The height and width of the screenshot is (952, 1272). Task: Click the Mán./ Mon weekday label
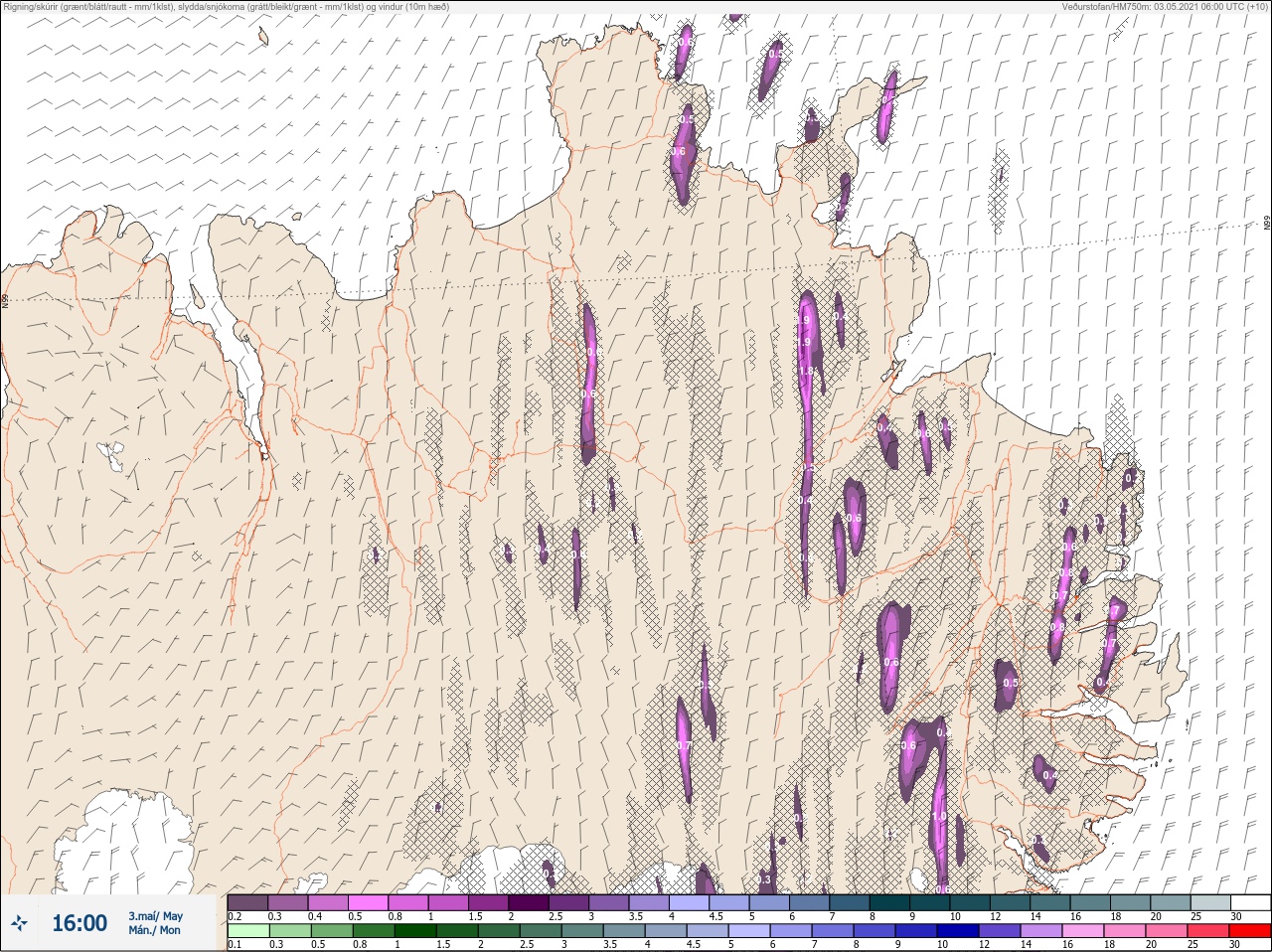point(155,931)
